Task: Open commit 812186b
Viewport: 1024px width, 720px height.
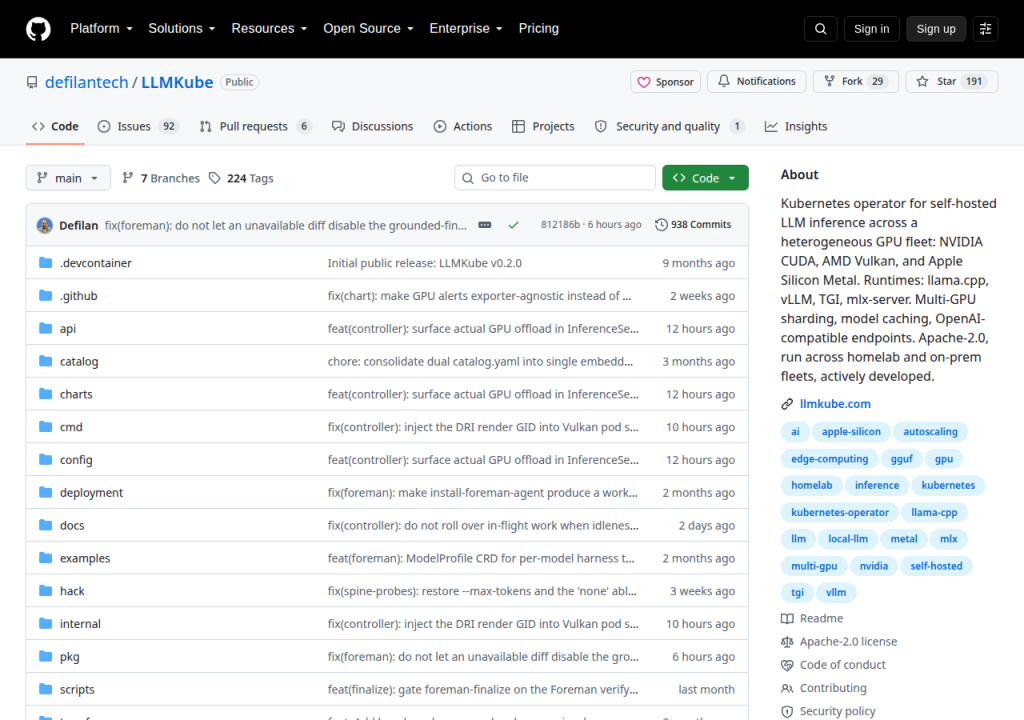Action: click(560, 225)
